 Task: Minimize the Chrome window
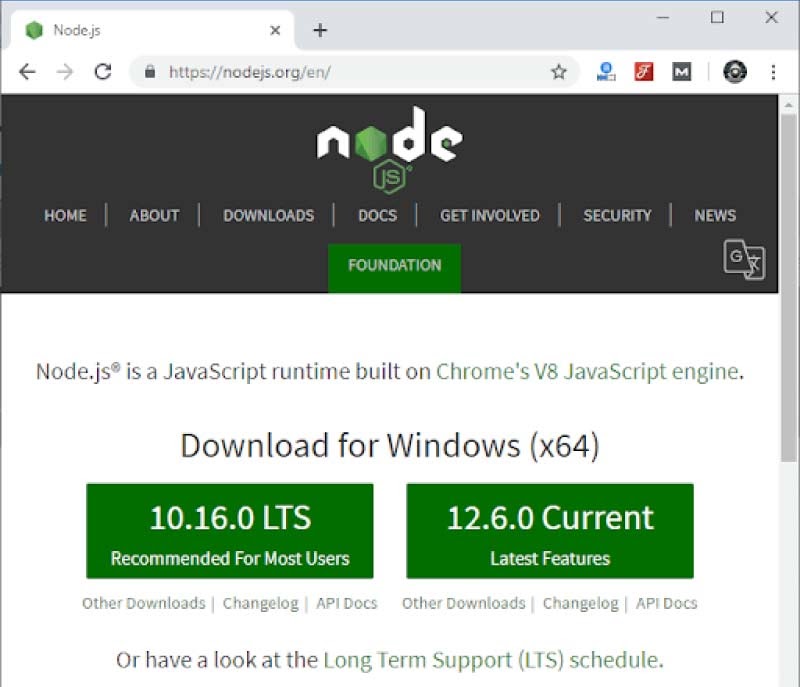(663, 17)
